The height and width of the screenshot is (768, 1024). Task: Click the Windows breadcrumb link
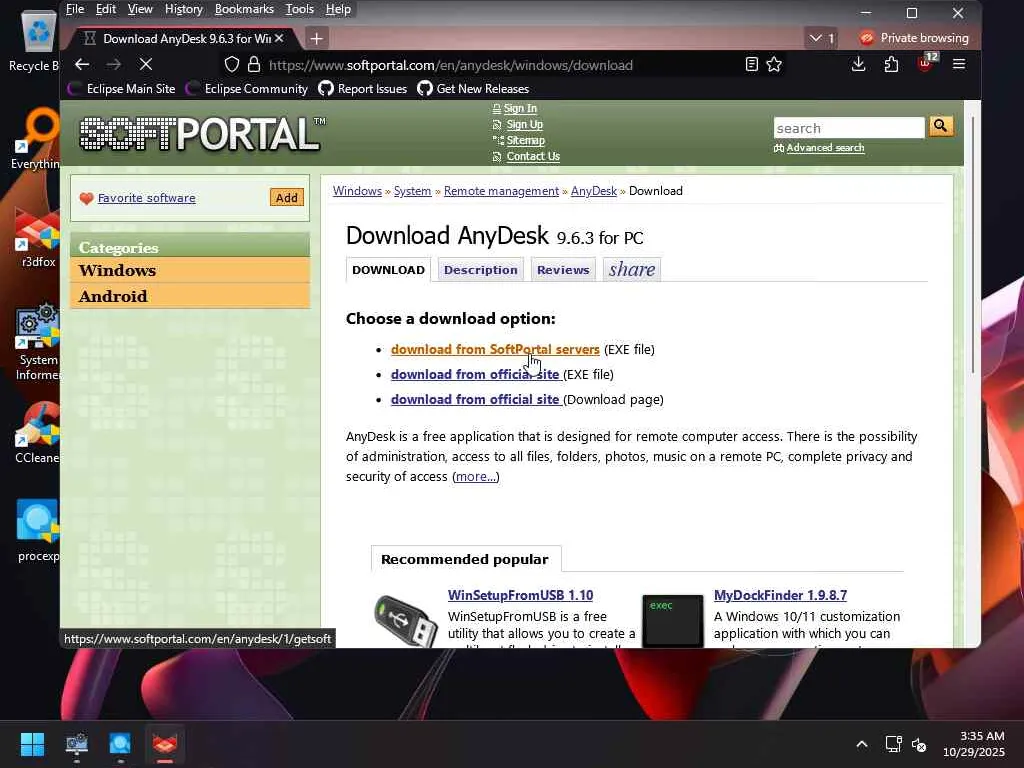pos(357,191)
